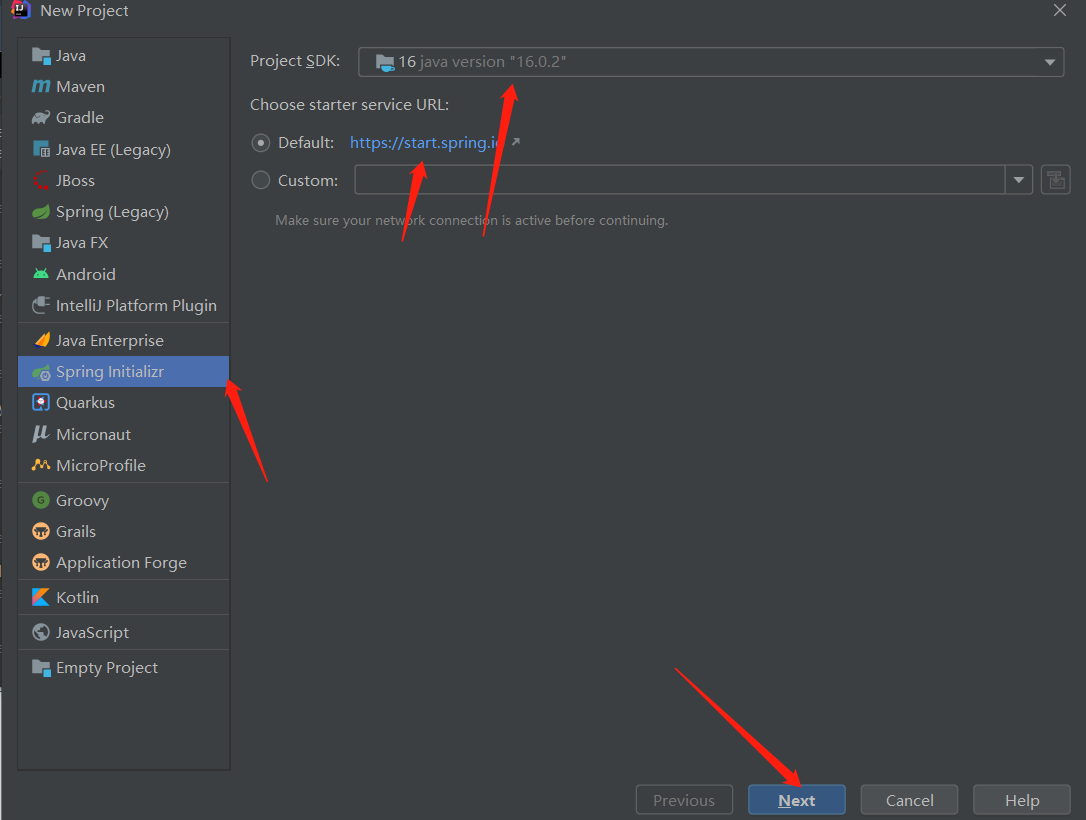This screenshot has width=1086, height=820.
Task: Choose Micronaut generator
Action: [x=123, y=434]
